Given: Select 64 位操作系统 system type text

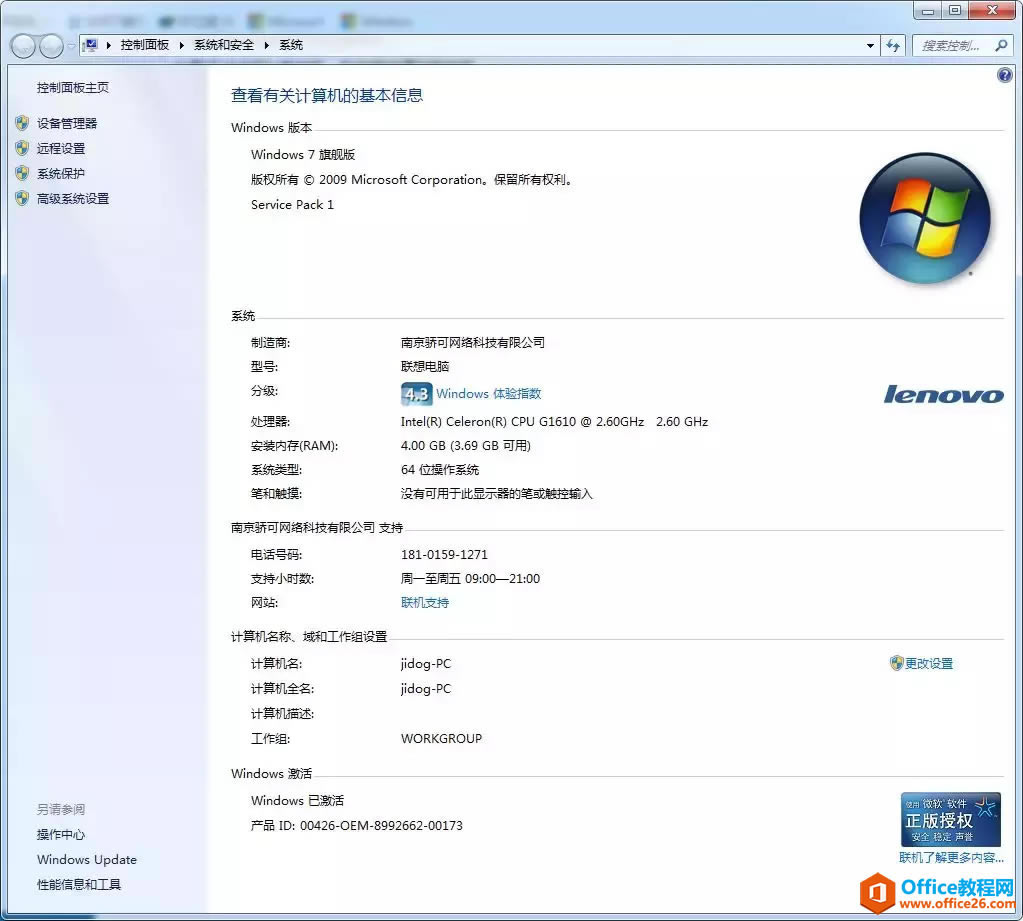Looking at the screenshot, I should pos(440,470).
